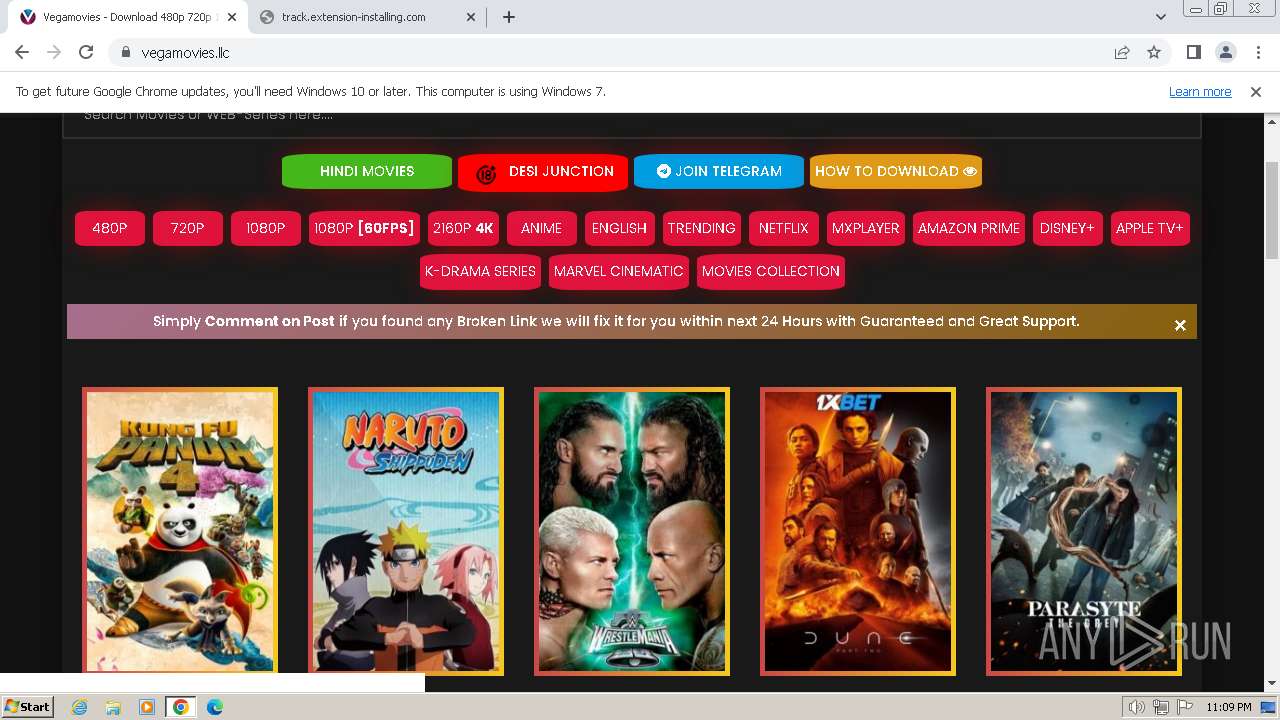Filter by 720P quality
1280x720 pixels.
click(188, 228)
